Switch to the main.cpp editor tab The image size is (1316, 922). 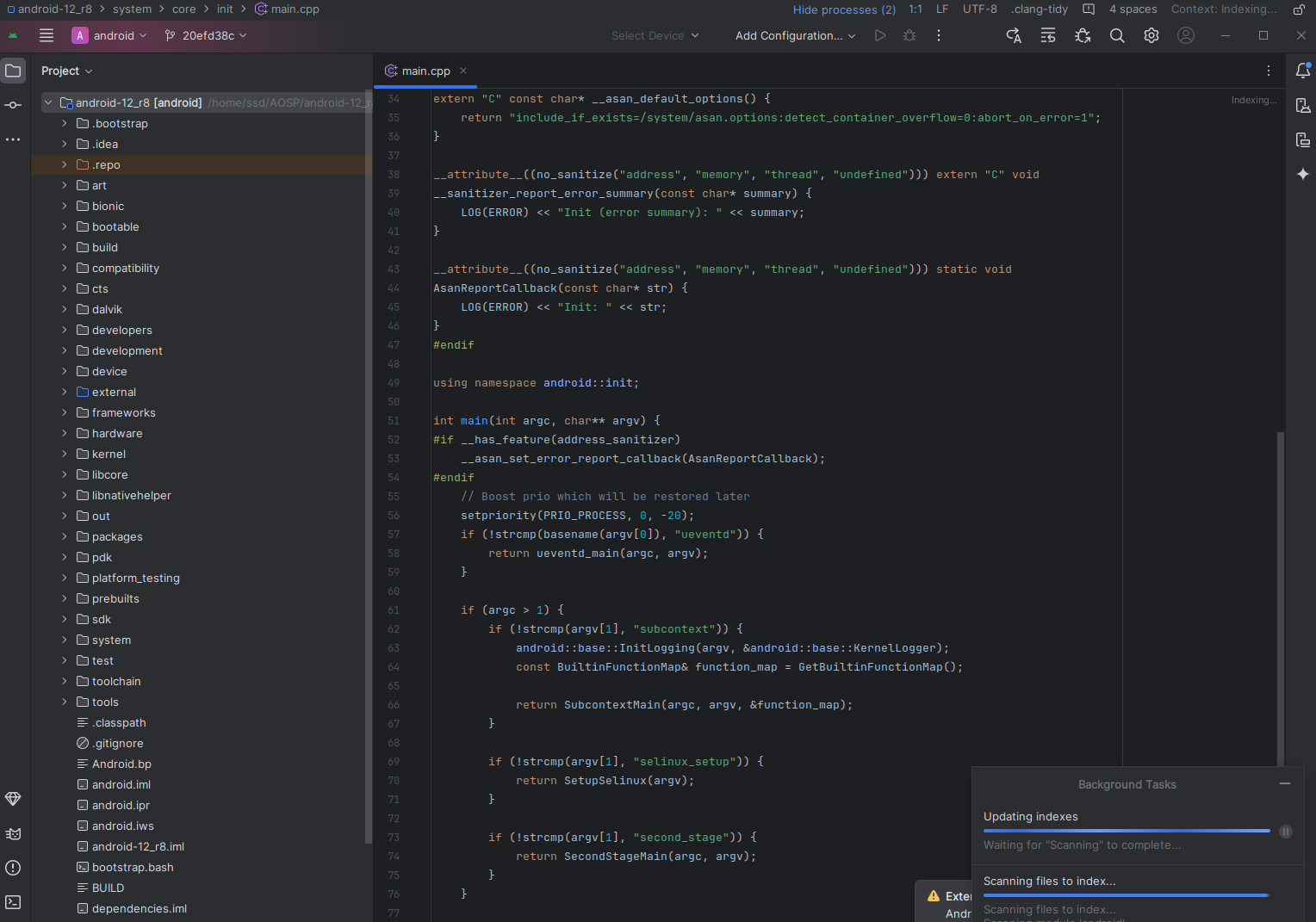(425, 71)
